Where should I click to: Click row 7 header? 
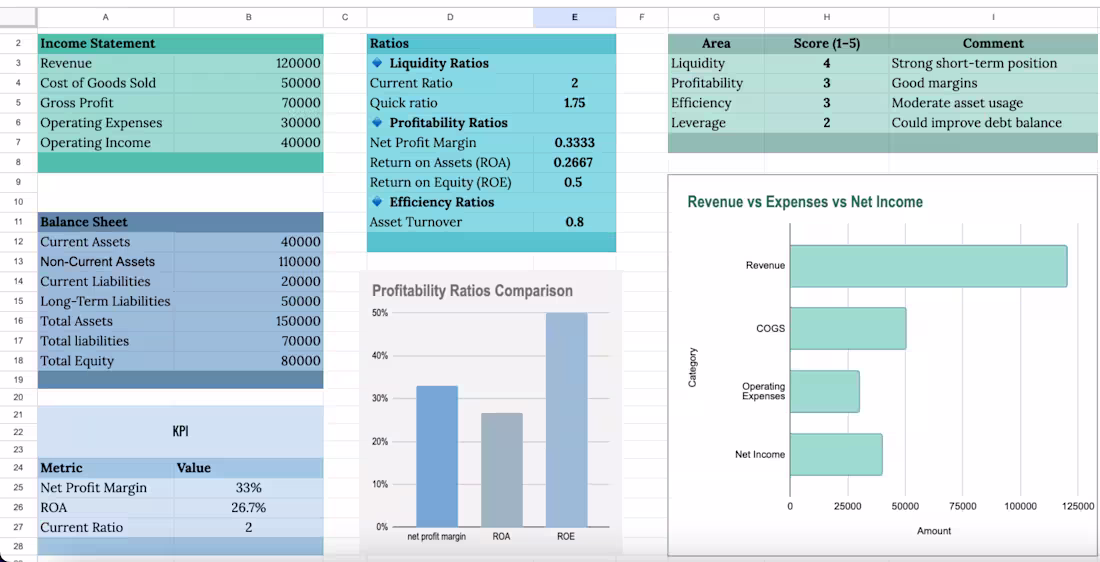[x=19, y=142]
